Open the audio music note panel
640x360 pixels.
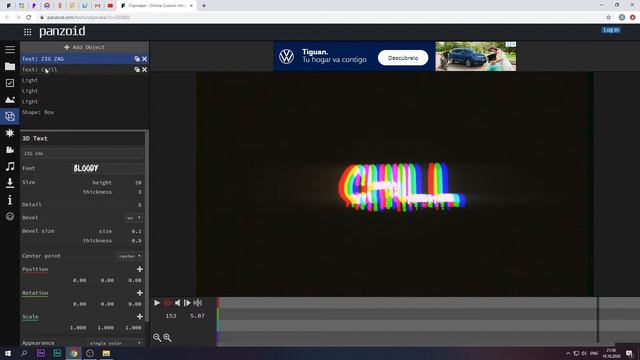tap(10, 166)
